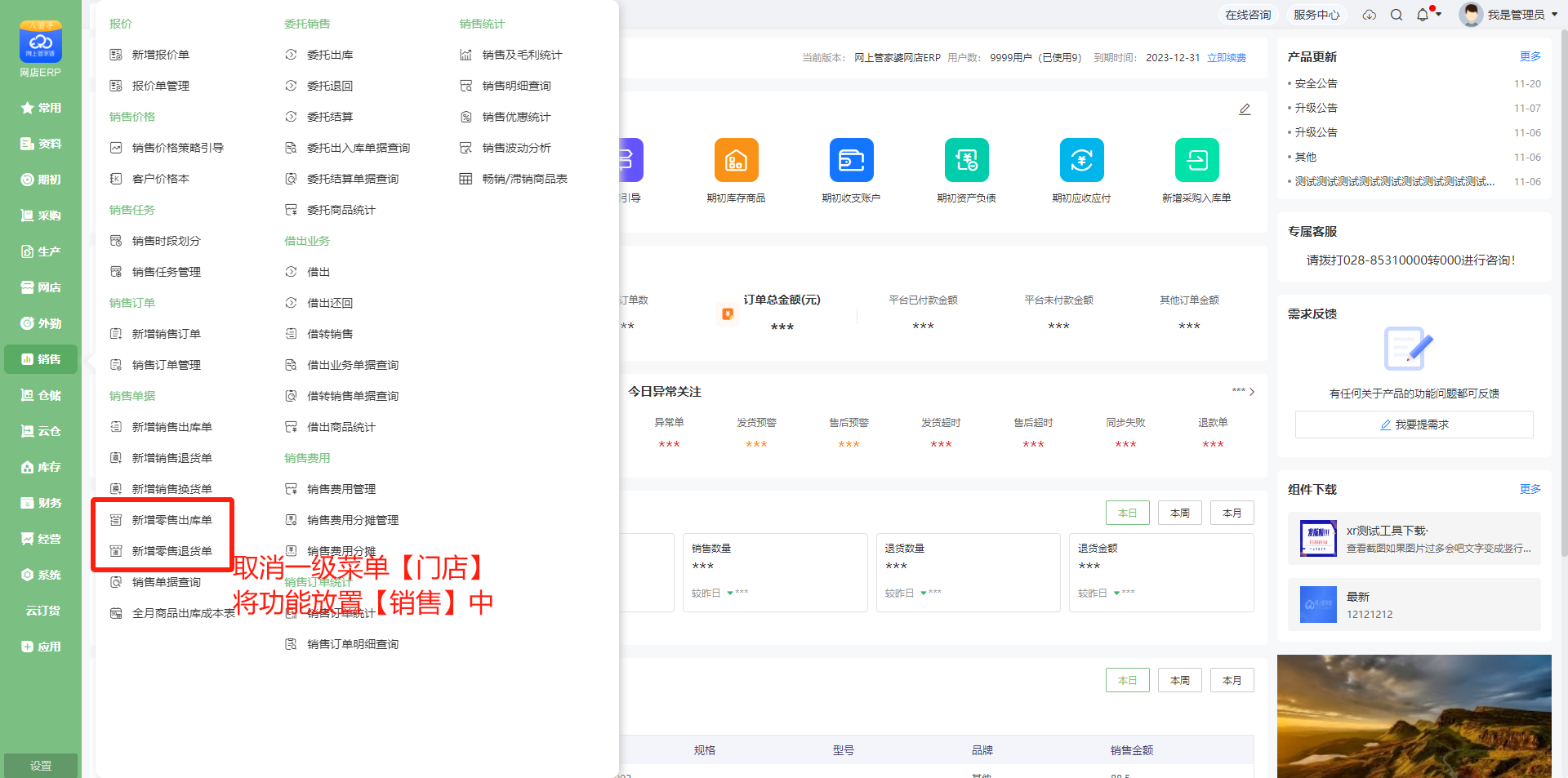Open the 期初收支账户 shortcut icon
The image size is (1568, 778).
pyautogui.click(x=851, y=160)
